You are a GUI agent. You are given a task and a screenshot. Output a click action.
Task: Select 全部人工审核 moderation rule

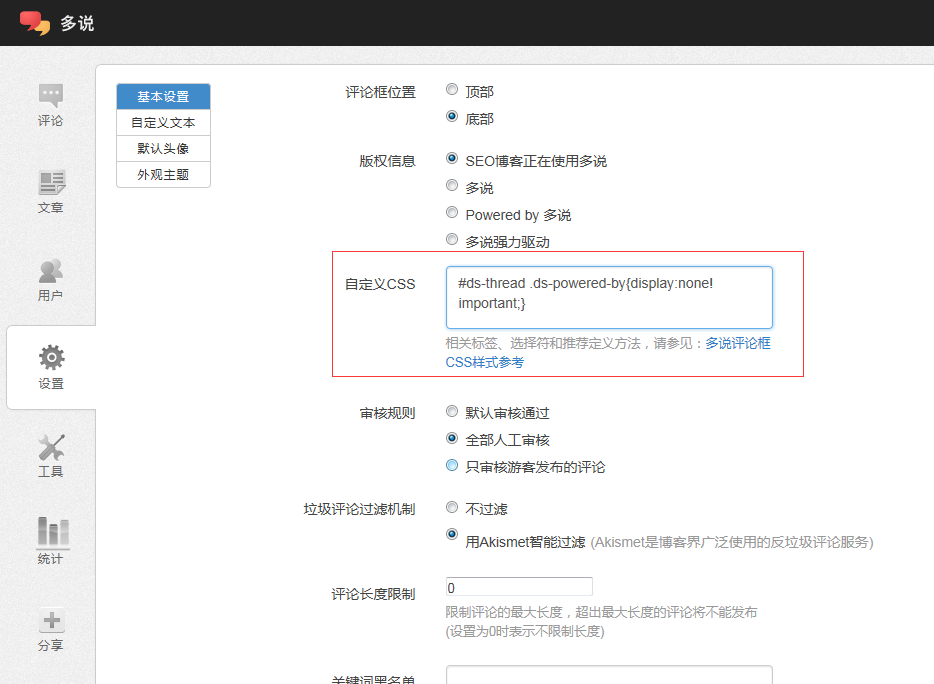[452, 439]
